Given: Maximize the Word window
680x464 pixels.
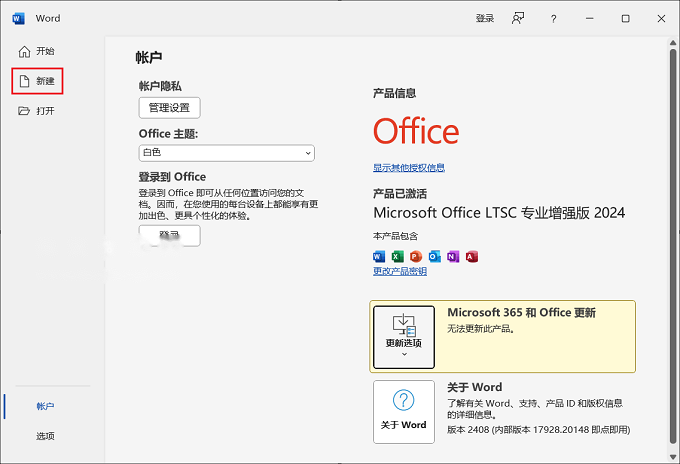Looking at the screenshot, I should (x=625, y=18).
